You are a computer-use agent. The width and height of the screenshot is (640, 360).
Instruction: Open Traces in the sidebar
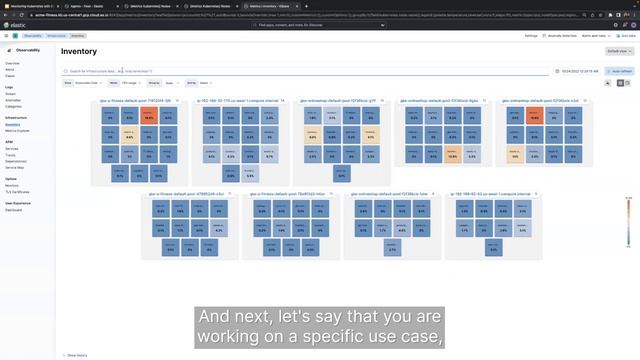tap(10, 155)
